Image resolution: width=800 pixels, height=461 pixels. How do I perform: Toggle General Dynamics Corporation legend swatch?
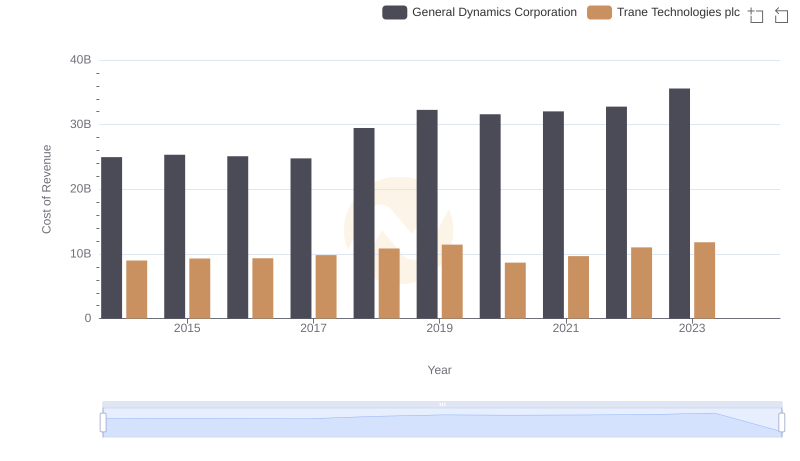(394, 12)
